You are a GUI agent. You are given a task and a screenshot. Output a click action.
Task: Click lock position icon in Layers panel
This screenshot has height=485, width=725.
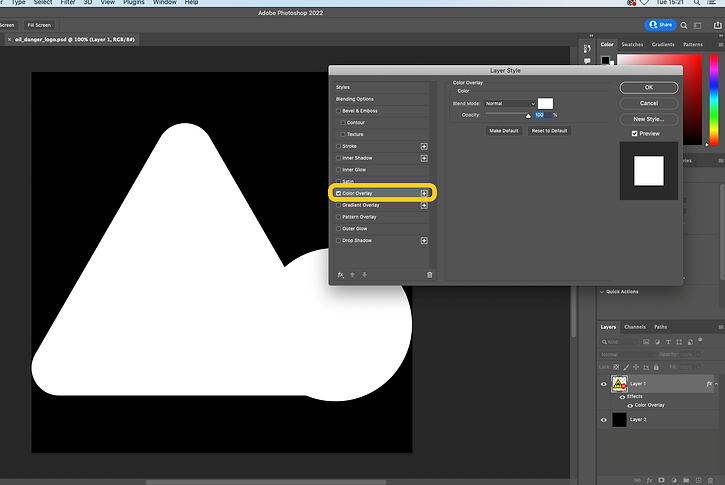pos(636,367)
